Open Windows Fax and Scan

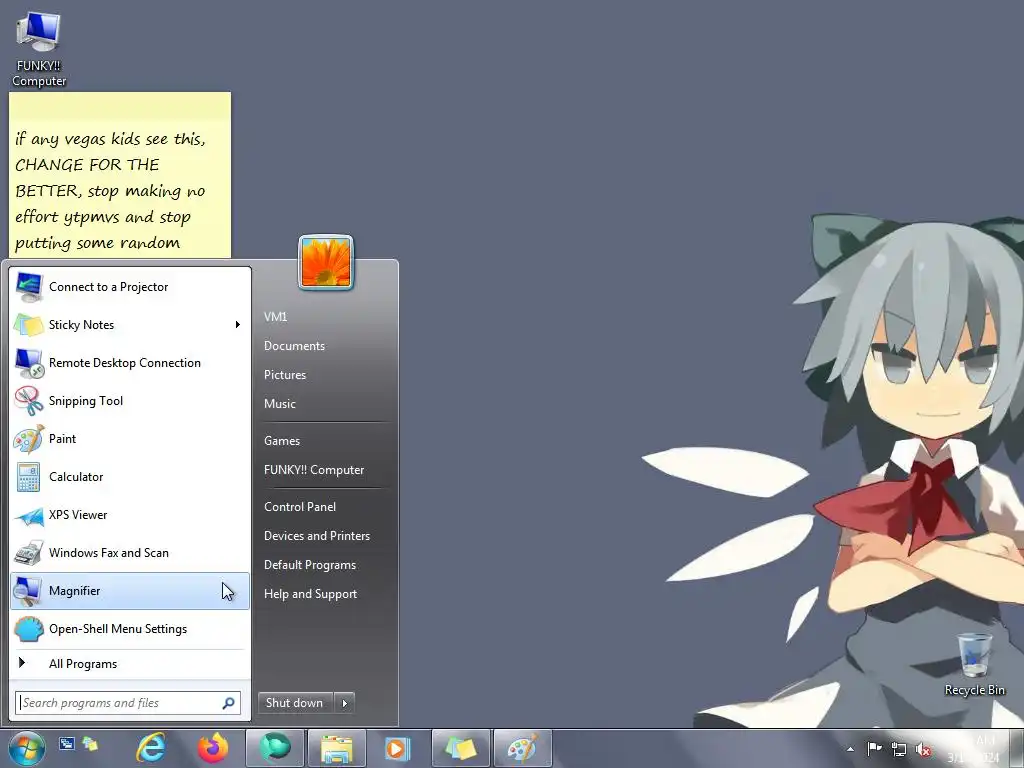pyautogui.click(x=130, y=552)
